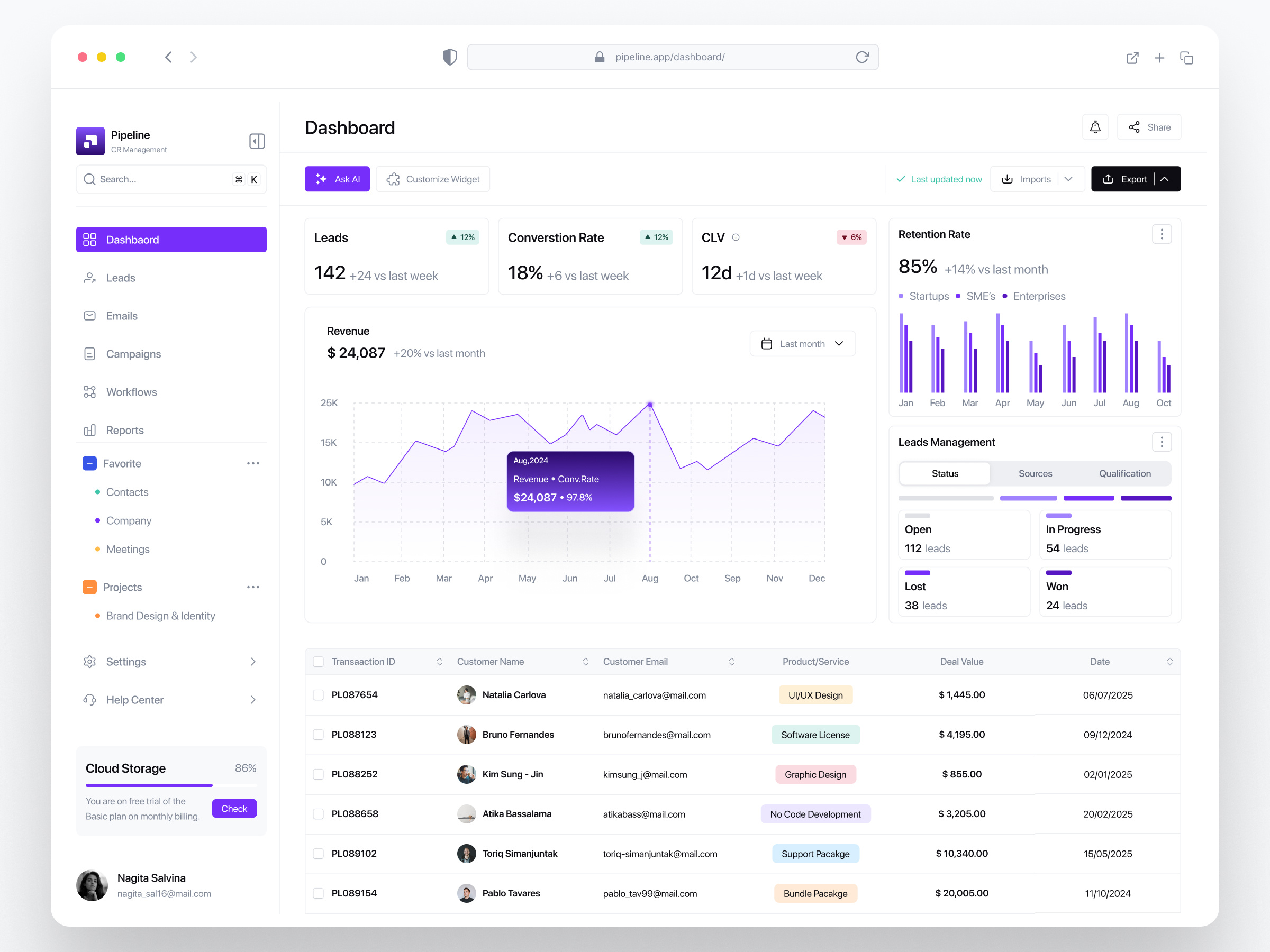Check the PL089154 transaction row checkbox

point(318,893)
